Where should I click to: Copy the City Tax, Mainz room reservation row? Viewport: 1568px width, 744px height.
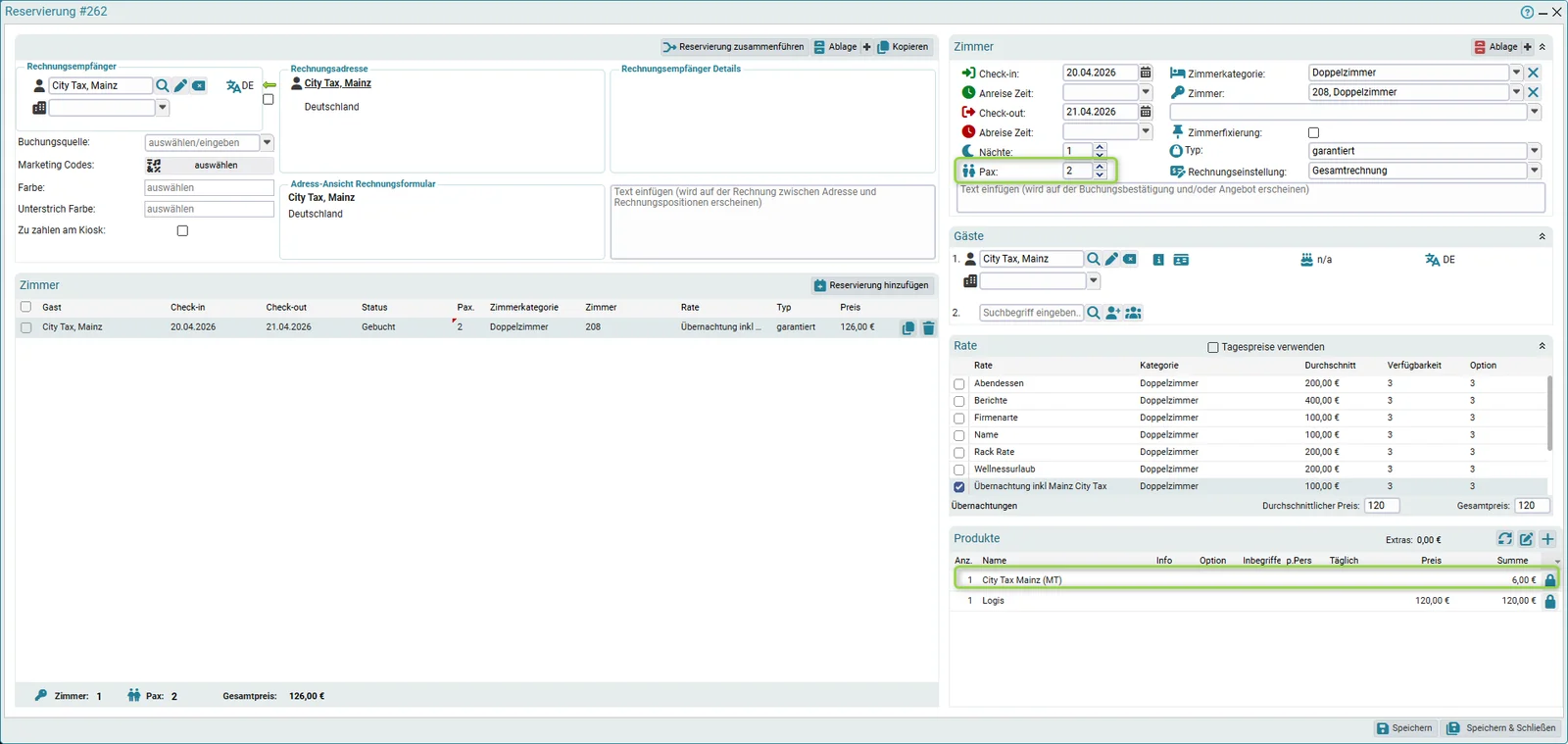908,328
